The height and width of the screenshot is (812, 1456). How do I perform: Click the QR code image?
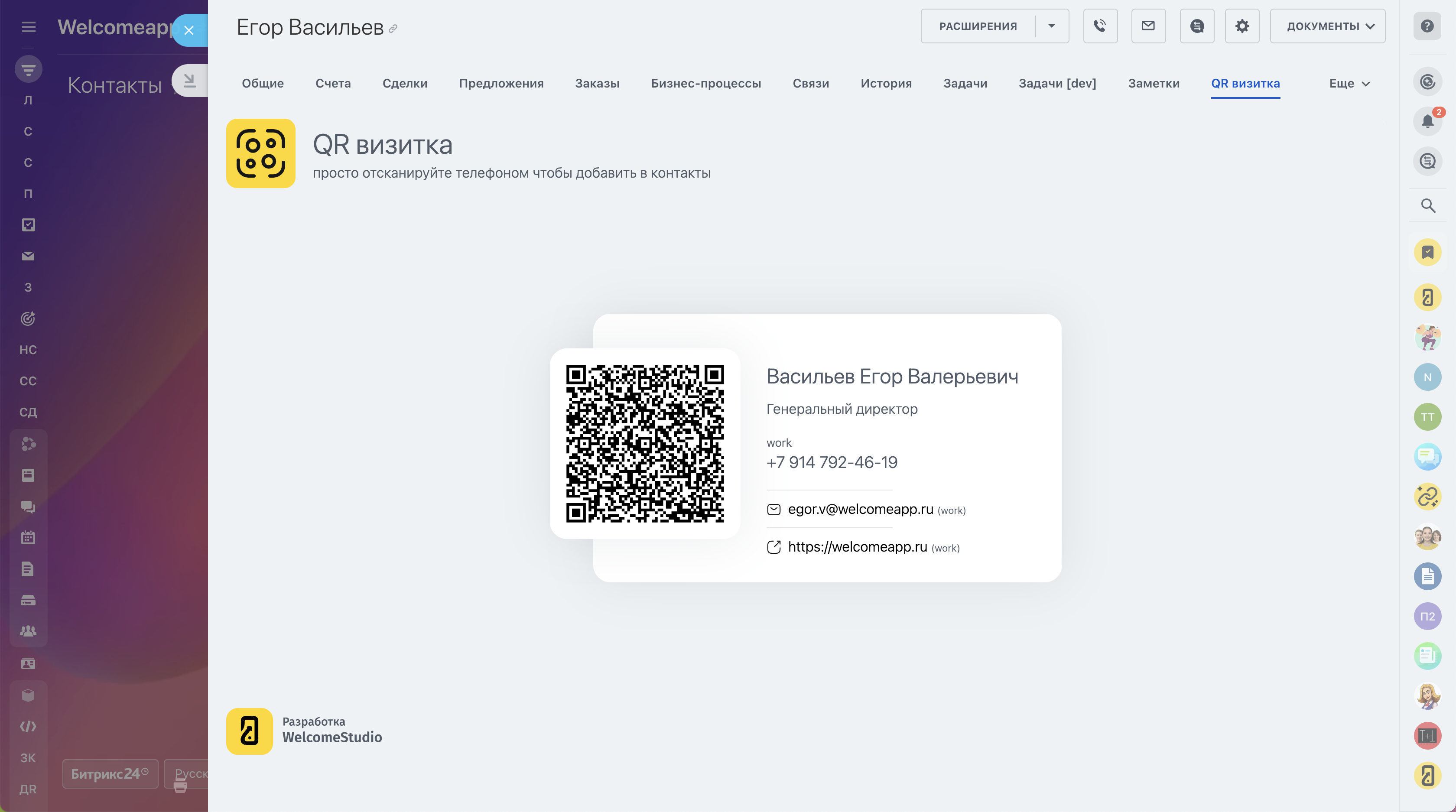coord(645,444)
